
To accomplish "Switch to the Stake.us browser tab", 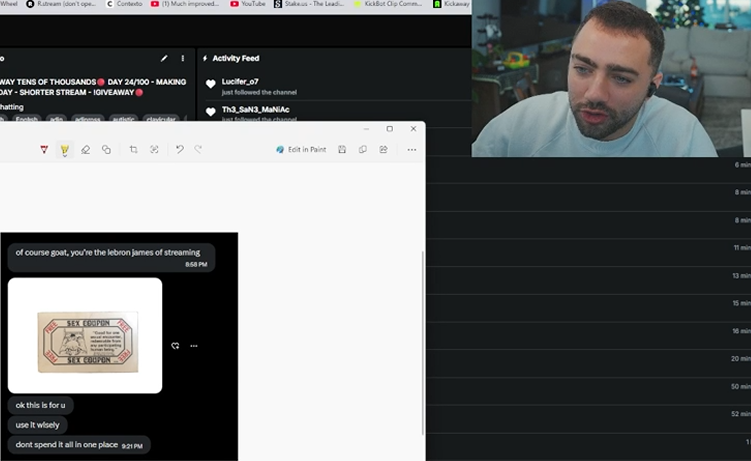I will (309, 4).
